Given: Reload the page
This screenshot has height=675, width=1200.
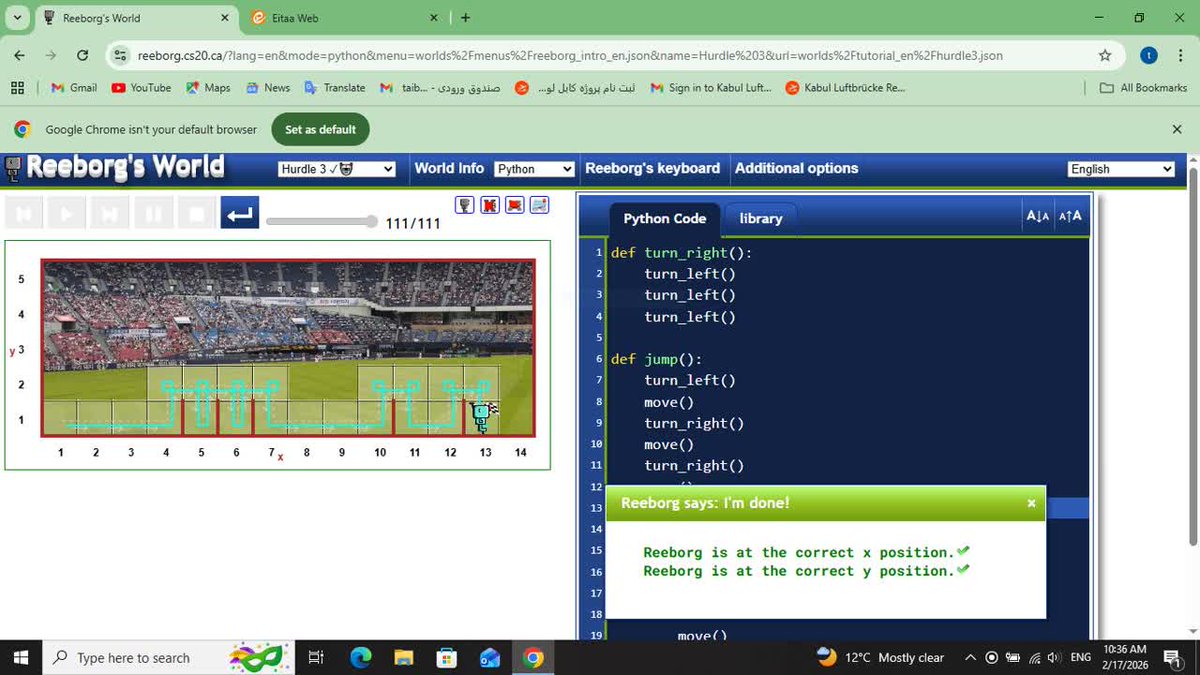Looking at the screenshot, I should click(83, 56).
